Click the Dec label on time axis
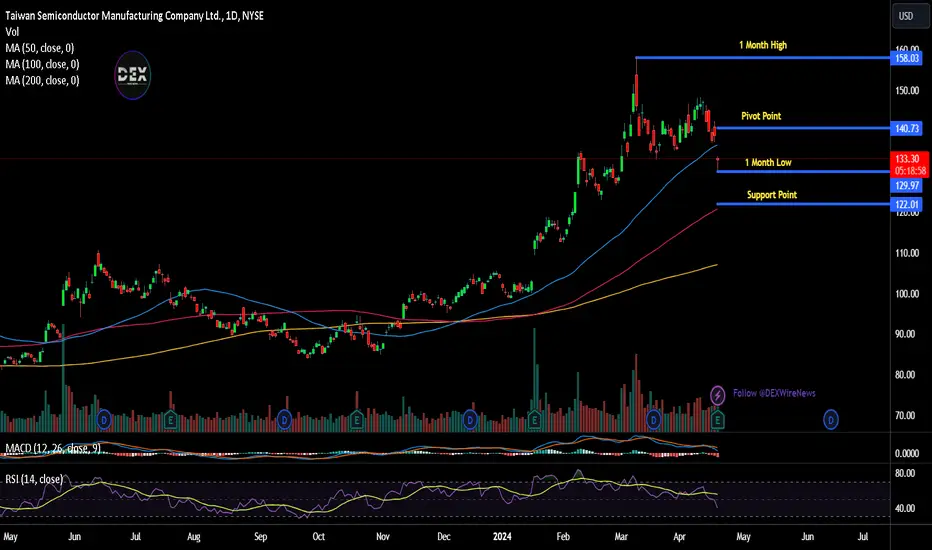The width and height of the screenshot is (932, 550). [443, 537]
